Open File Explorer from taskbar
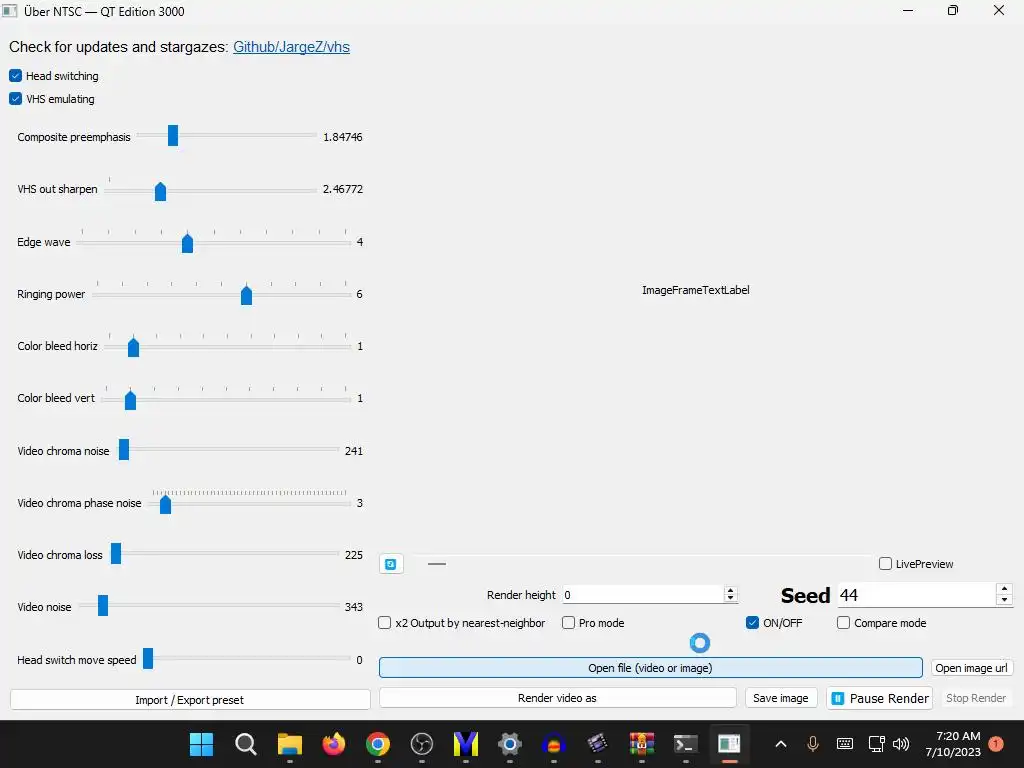This screenshot has height=768, width=1024. point(289,744)
